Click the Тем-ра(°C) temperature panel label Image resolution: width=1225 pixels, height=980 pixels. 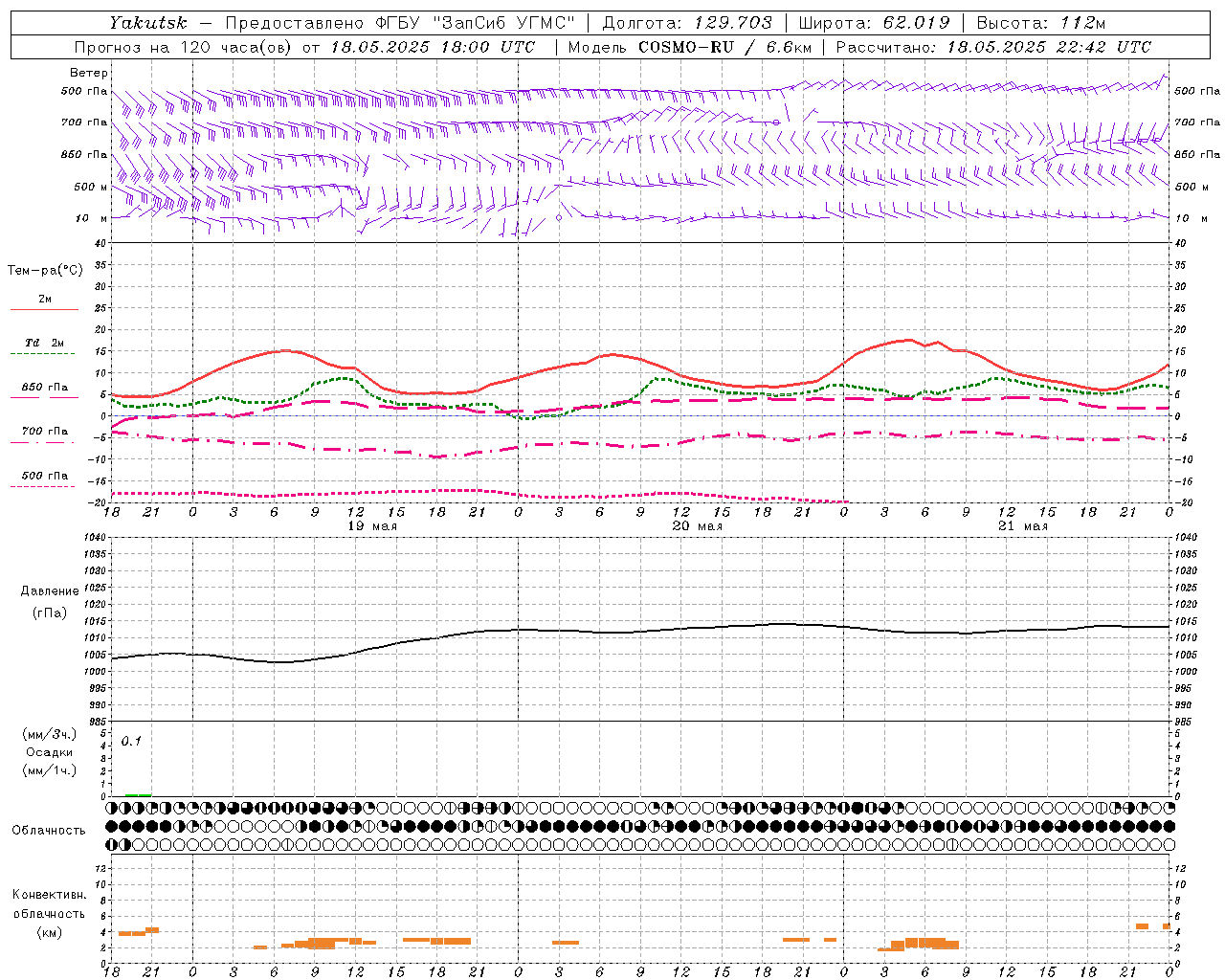click(x=45, y=271)
